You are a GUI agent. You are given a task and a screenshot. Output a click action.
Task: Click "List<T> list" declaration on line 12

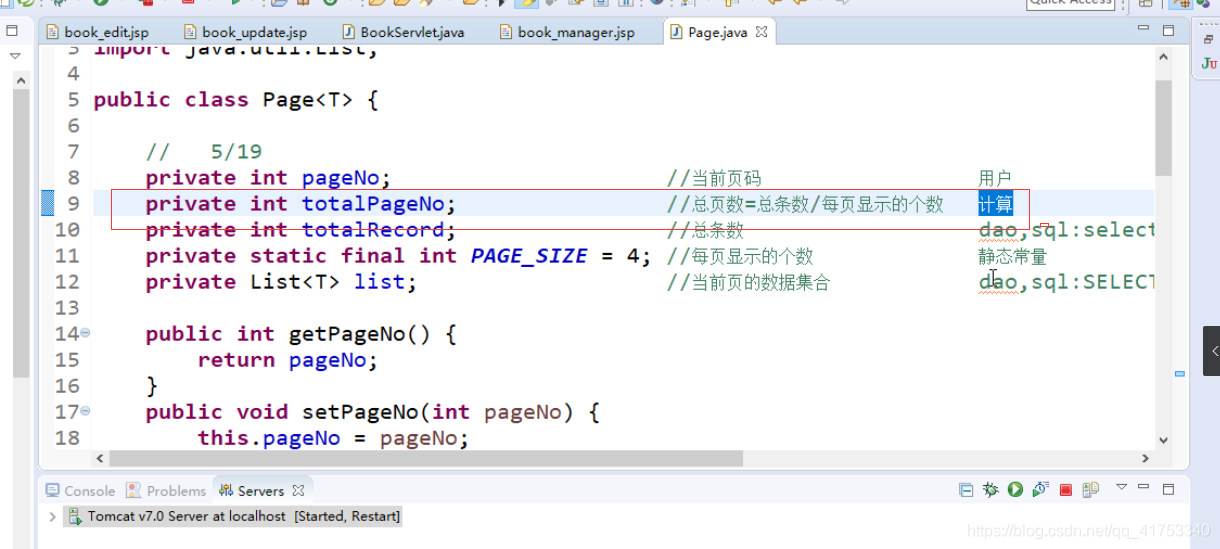pyautogui.click(x=327, y=282)
